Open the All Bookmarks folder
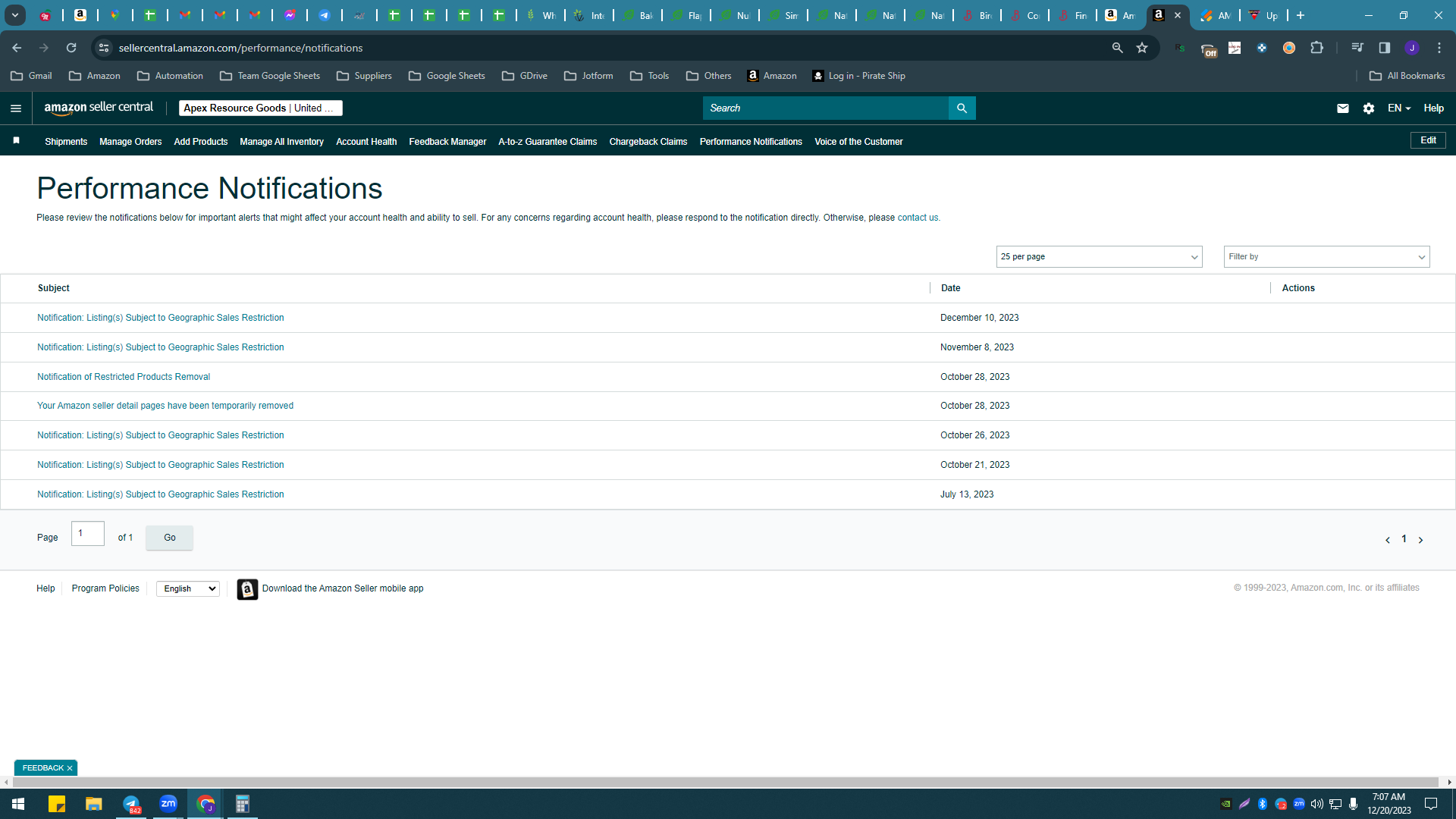This screenshot has width=1456, height=819. (1407, 76)
